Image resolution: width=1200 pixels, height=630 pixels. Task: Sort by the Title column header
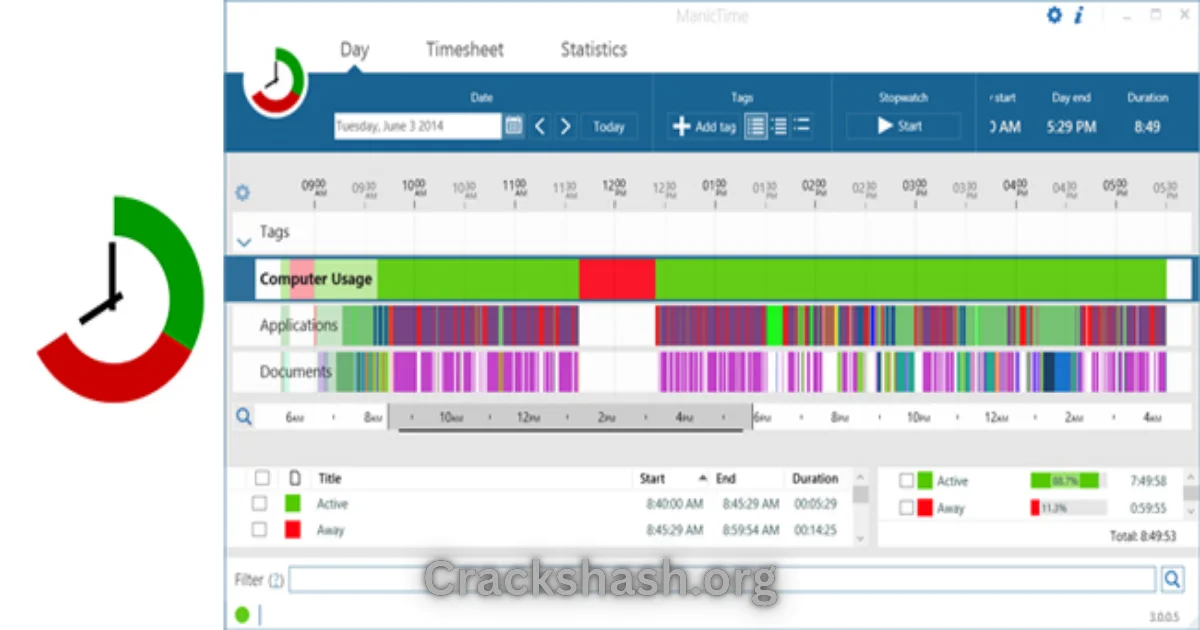329,479
